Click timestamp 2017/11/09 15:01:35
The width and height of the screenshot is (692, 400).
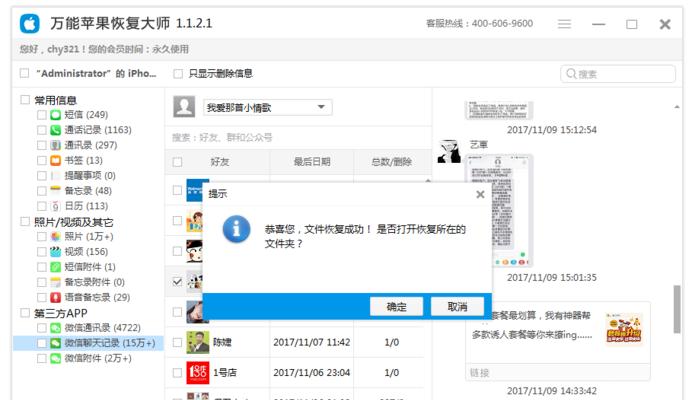(x=552, y=278)
